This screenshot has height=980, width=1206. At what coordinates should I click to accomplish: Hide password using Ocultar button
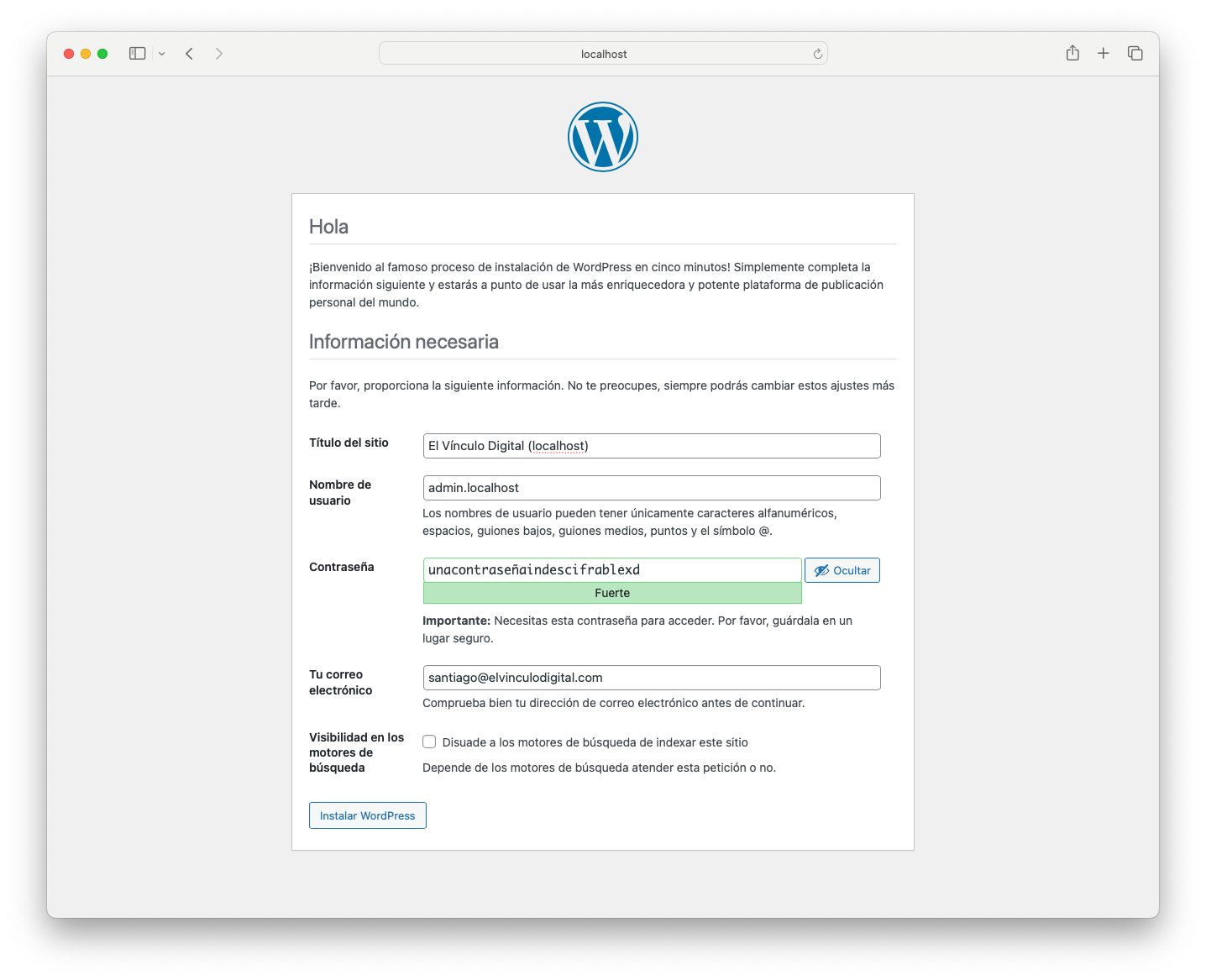coord(842,570)
